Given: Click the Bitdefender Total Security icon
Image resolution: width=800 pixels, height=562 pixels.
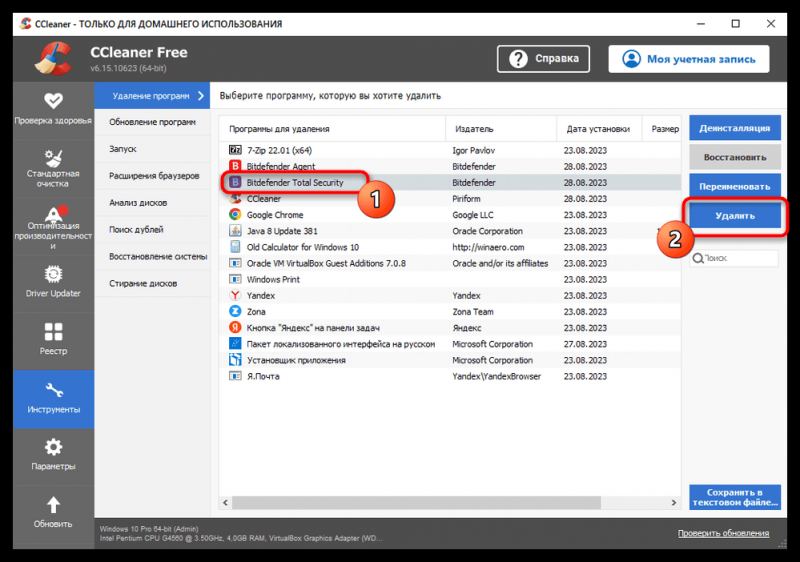Looking at the screenshot, I should tap(235, 183).
